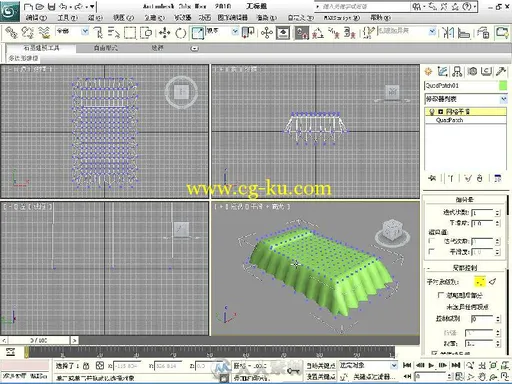Open the MAXScript menu
512x384 pixels.
pos(342,18)
